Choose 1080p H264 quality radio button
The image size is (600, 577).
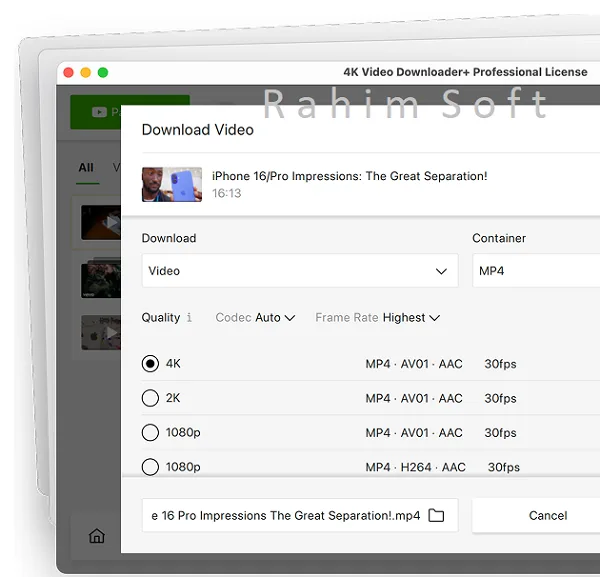[x=150, y=467]
